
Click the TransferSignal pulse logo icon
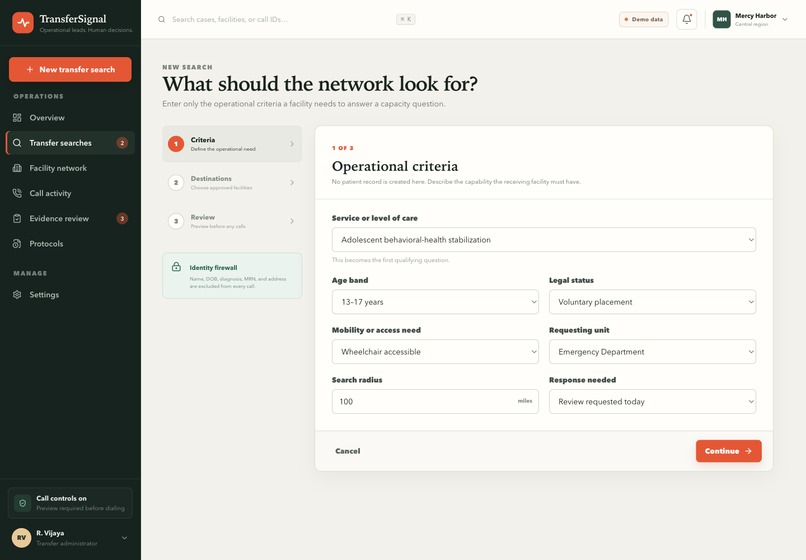[x=23, y=23]
